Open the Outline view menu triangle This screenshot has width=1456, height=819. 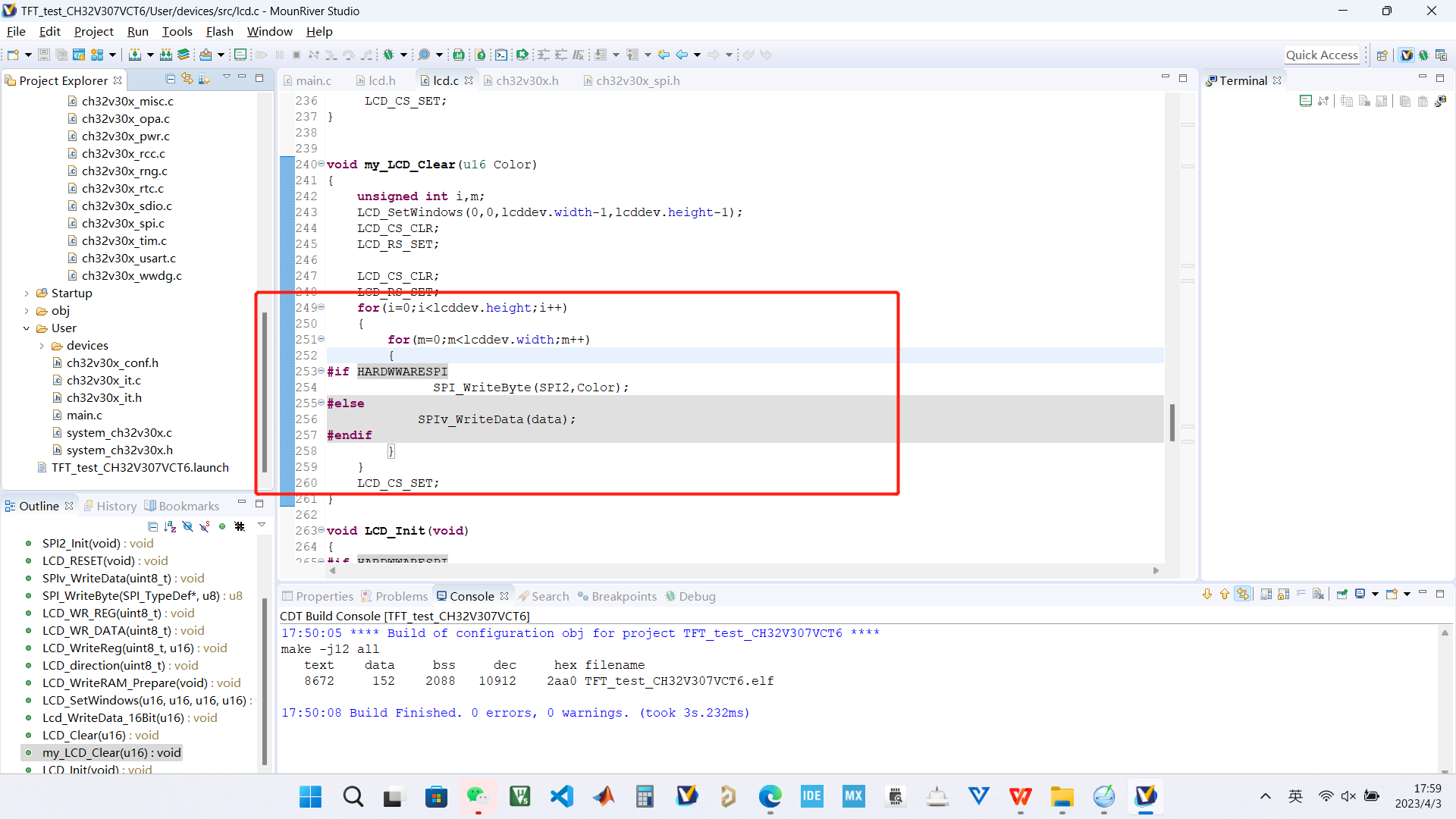(262, 525)
